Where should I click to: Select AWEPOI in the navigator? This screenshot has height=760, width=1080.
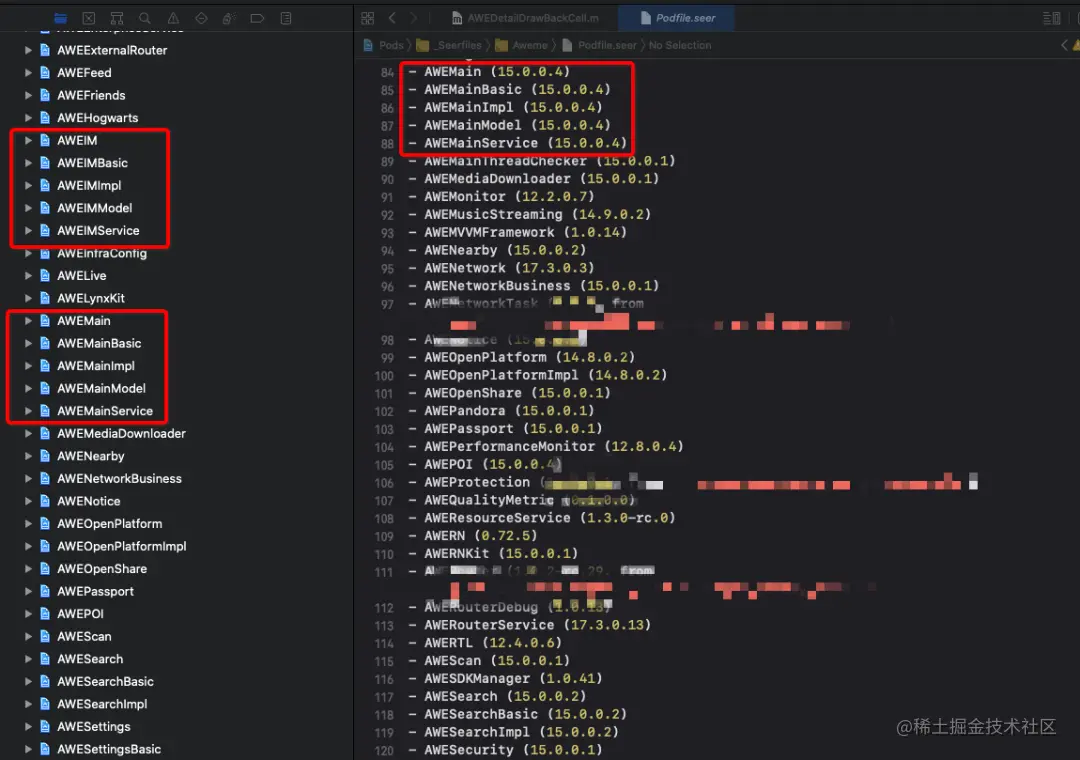[81, 615]
